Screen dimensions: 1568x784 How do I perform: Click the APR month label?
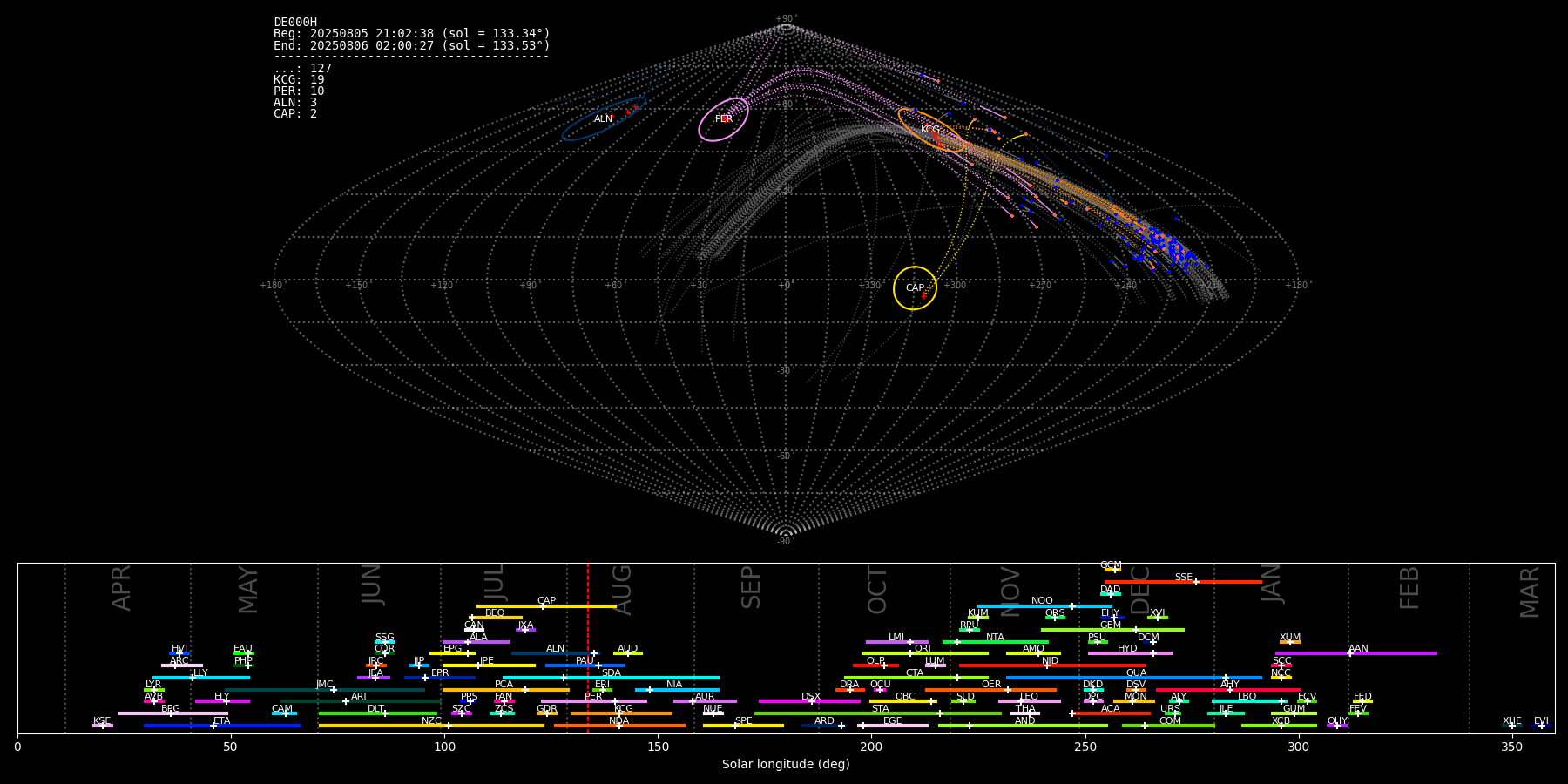point(122,588)
